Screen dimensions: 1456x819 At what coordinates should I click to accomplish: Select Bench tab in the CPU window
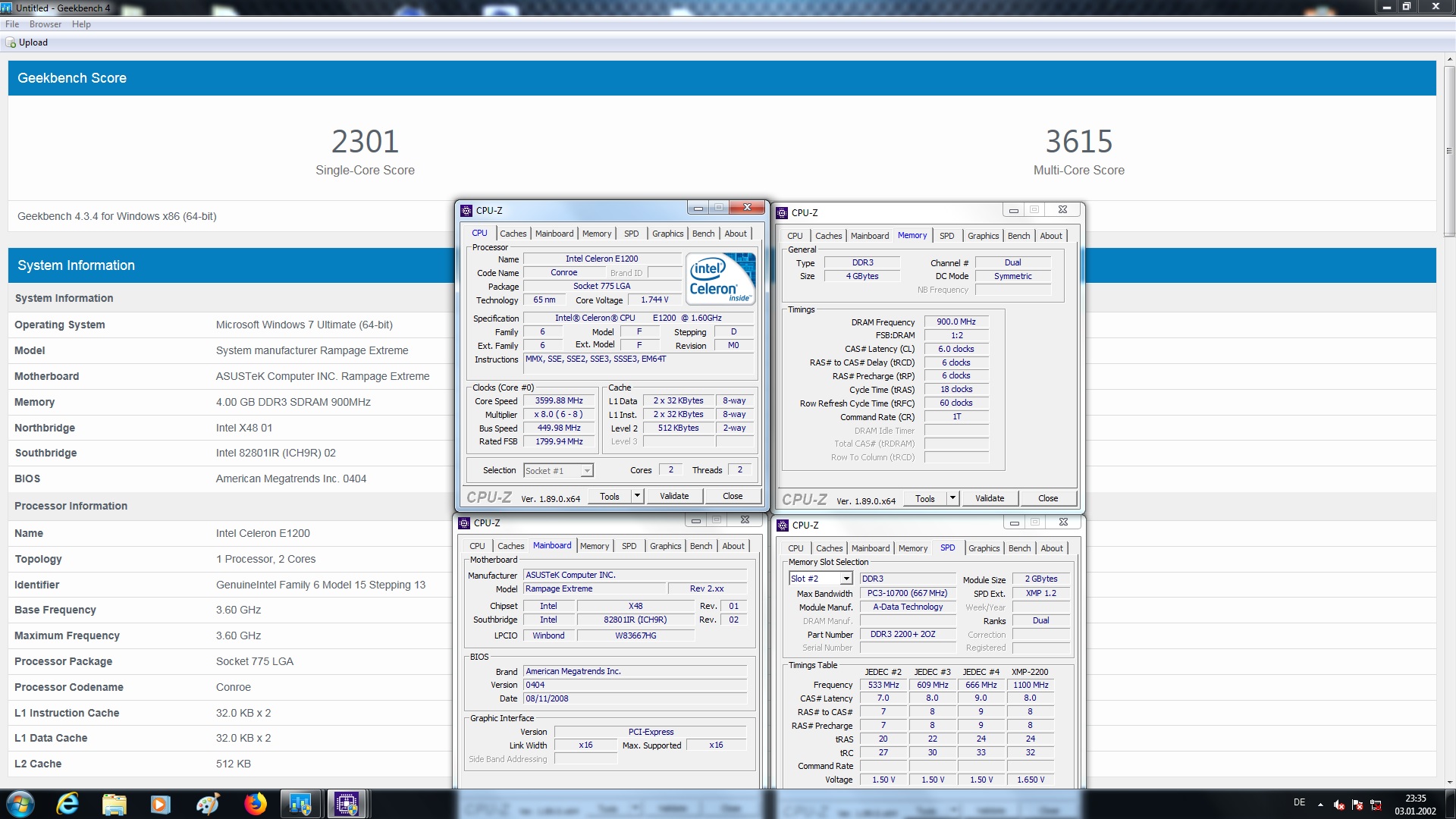click(703, 234)
